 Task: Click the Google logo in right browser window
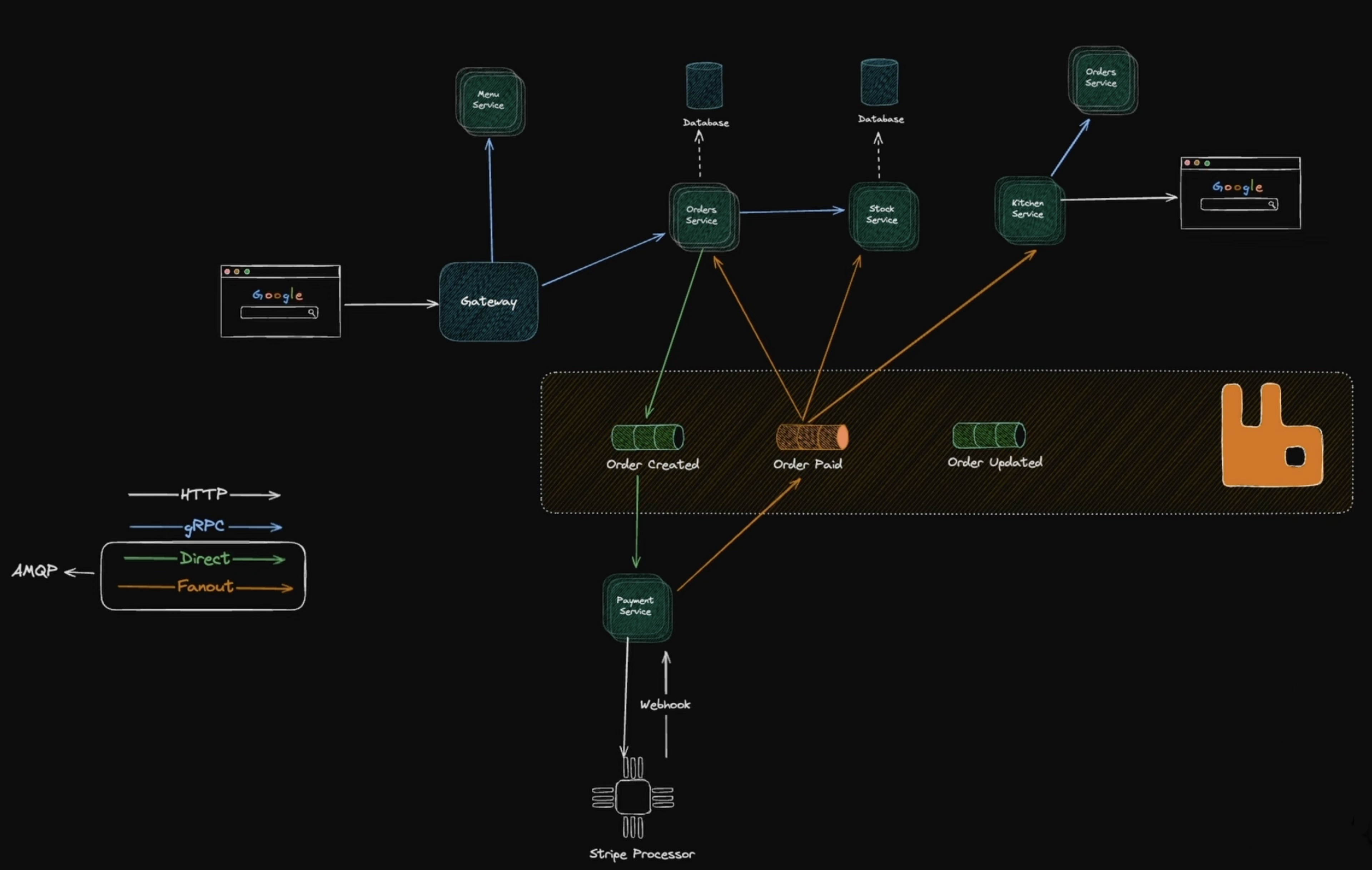click(1238, 187)
